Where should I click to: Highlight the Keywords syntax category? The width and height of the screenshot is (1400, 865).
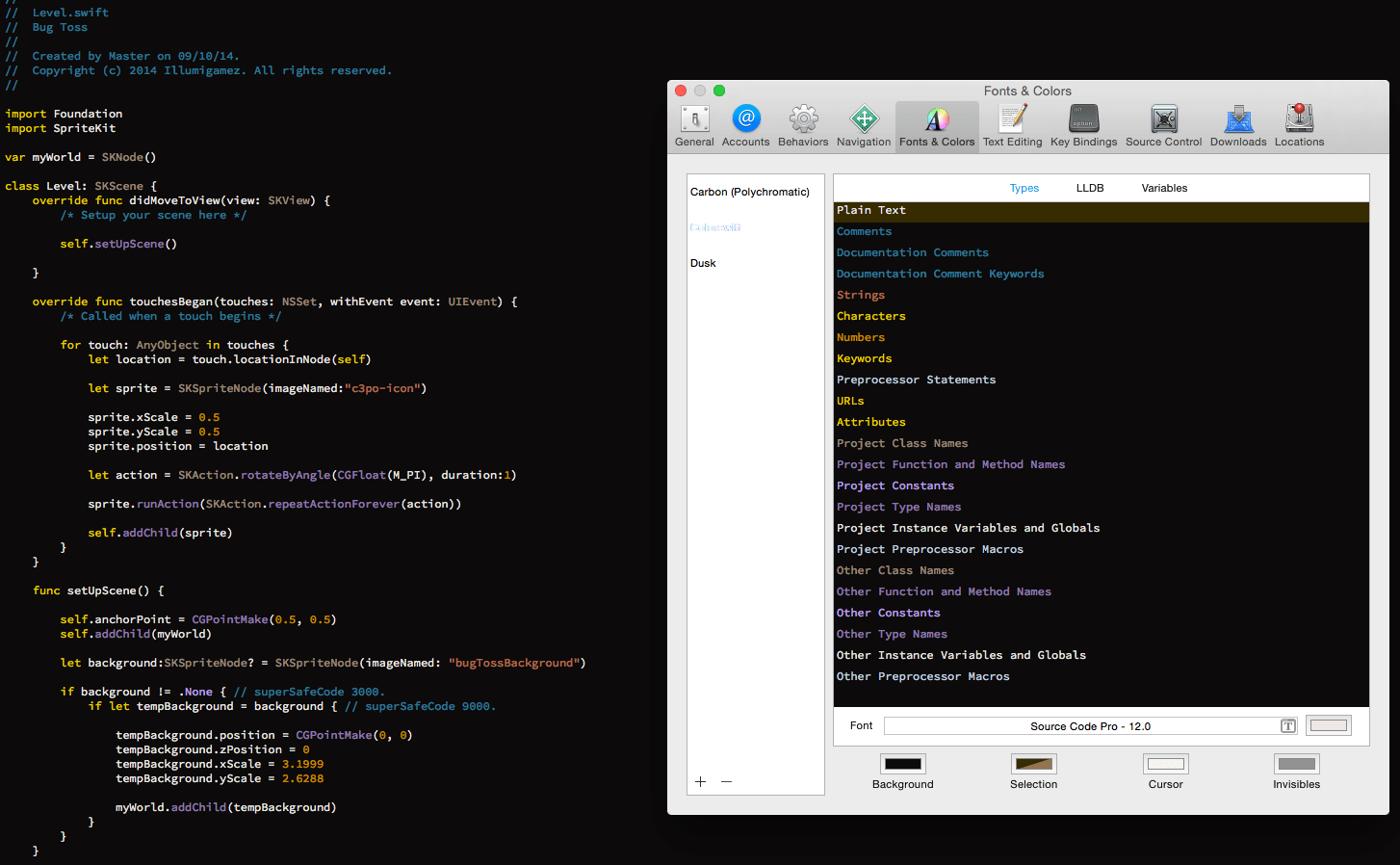tap(864, 358)
